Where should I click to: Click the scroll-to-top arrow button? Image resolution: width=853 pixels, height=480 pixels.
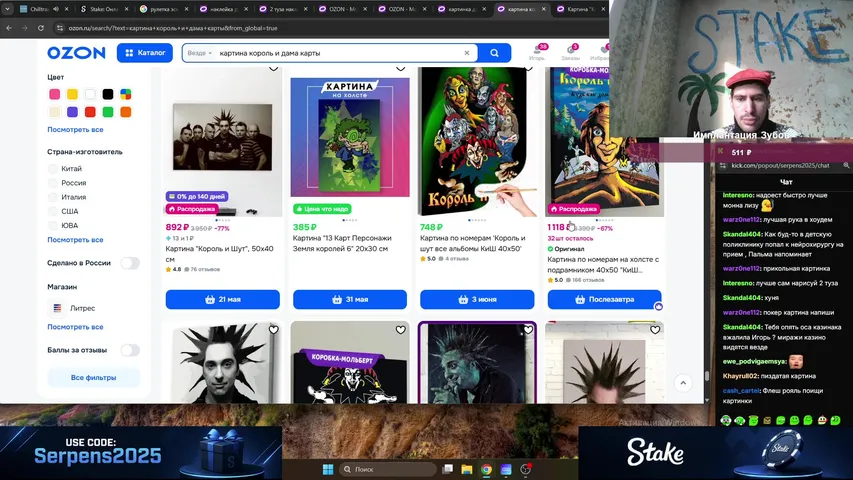pos(683,383)
